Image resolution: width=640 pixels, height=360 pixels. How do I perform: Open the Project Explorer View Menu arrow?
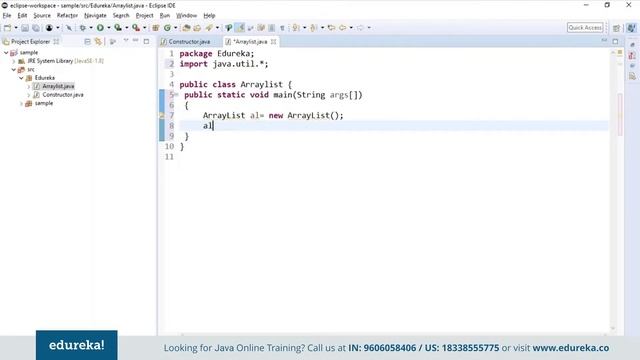click(x=126, y=41)
